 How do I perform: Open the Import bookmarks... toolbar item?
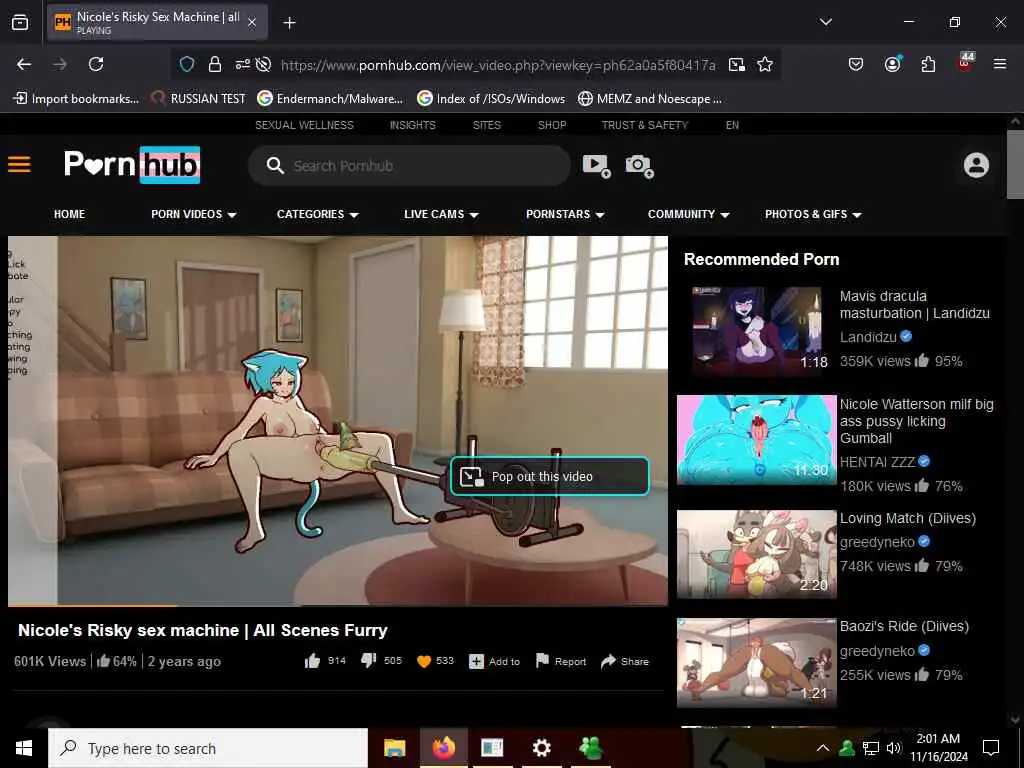pyautogui.click(x=76, y=99)
